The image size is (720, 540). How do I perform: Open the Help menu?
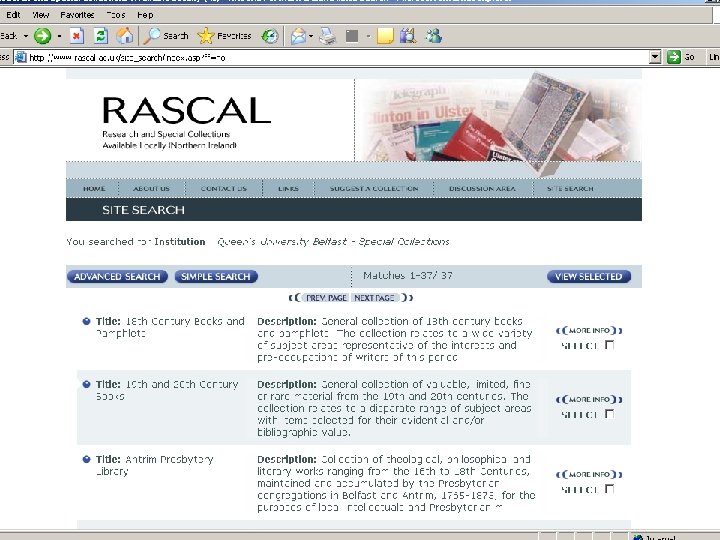145,15
